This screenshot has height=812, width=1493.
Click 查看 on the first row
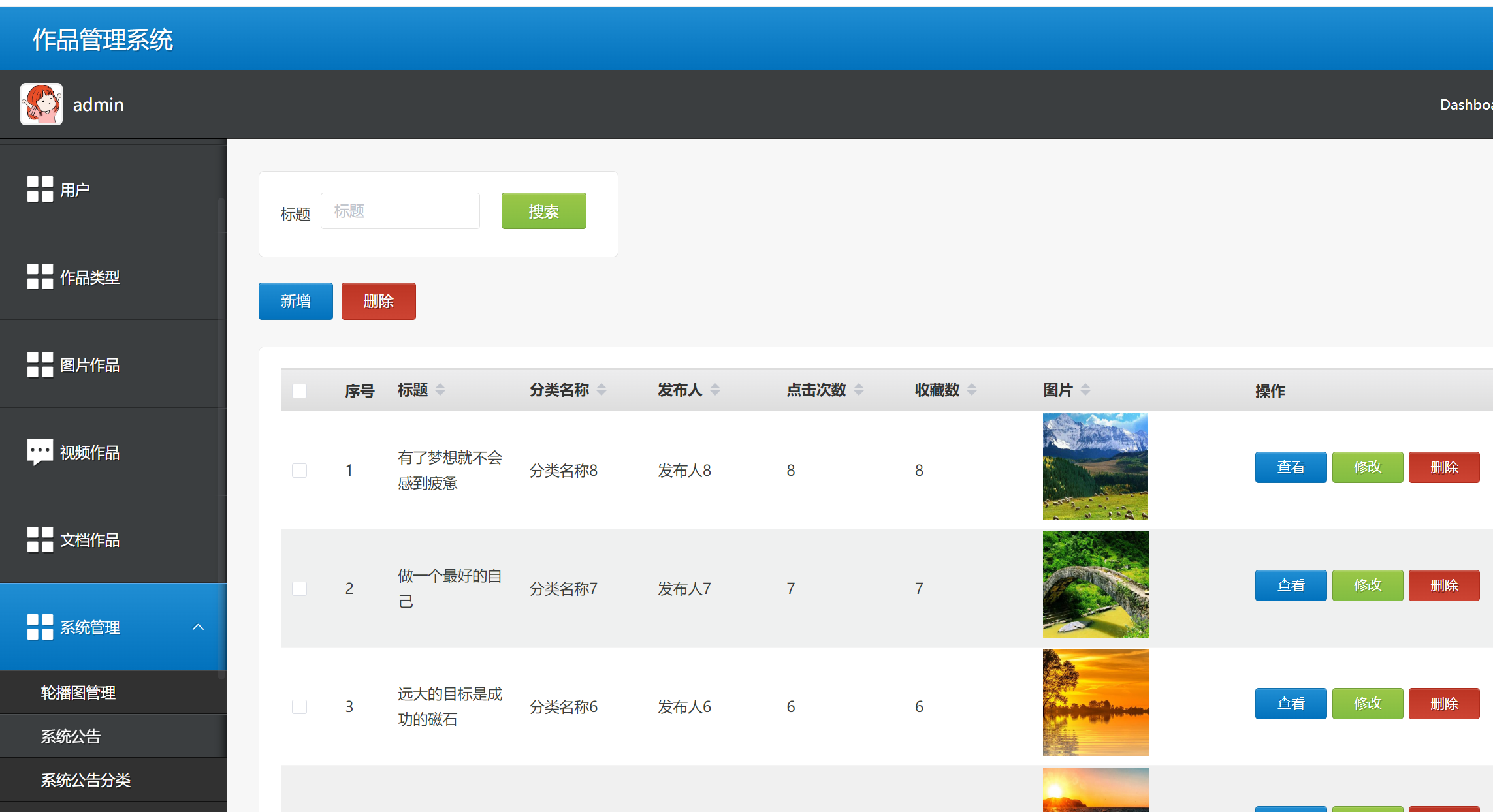[1291, 467]
